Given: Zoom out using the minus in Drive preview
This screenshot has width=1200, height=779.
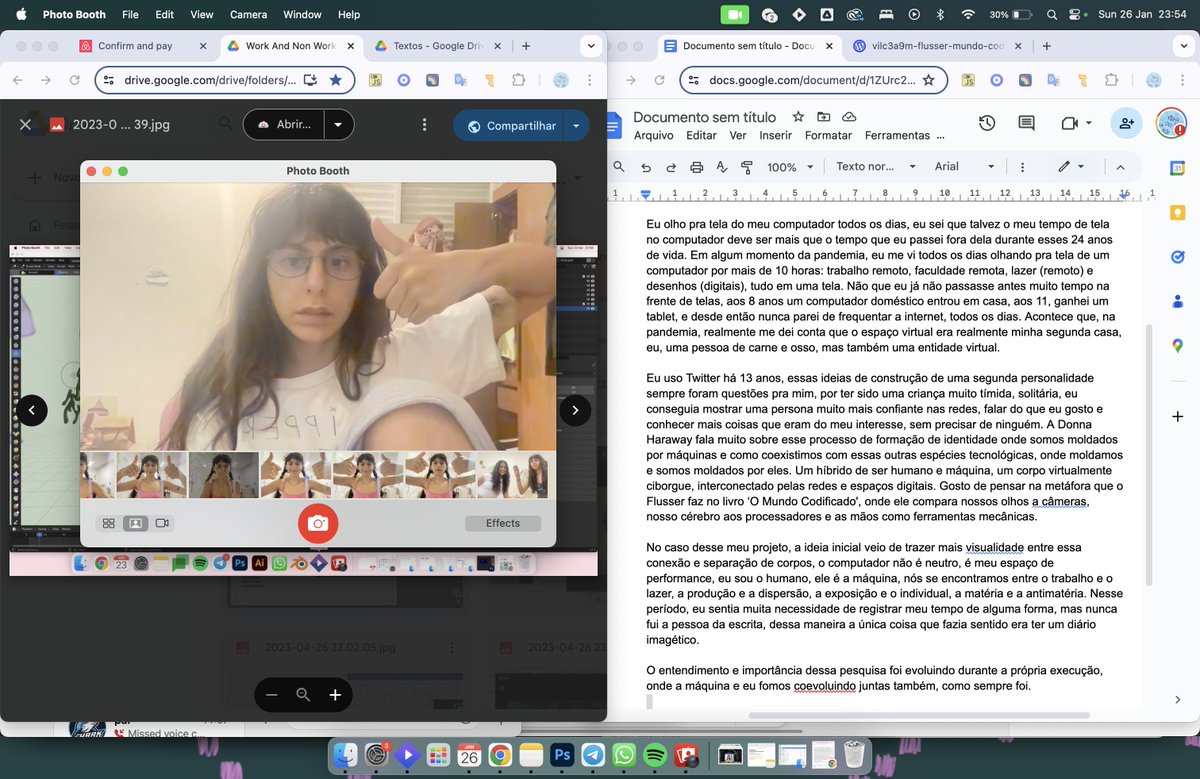Looking at the screenshot, I should pos(271,695).
